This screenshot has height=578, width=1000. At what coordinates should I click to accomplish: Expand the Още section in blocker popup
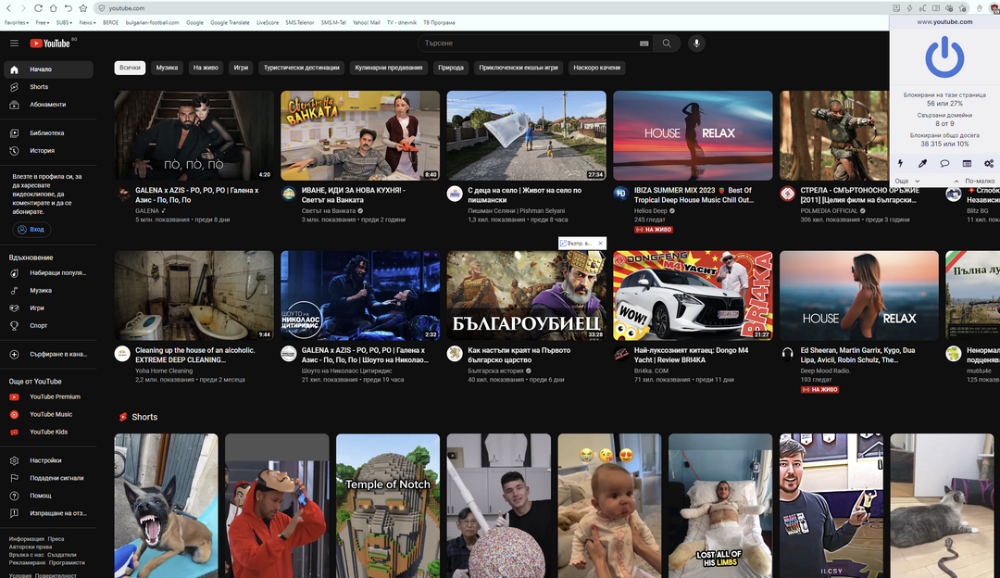click(x=907, y=181)
